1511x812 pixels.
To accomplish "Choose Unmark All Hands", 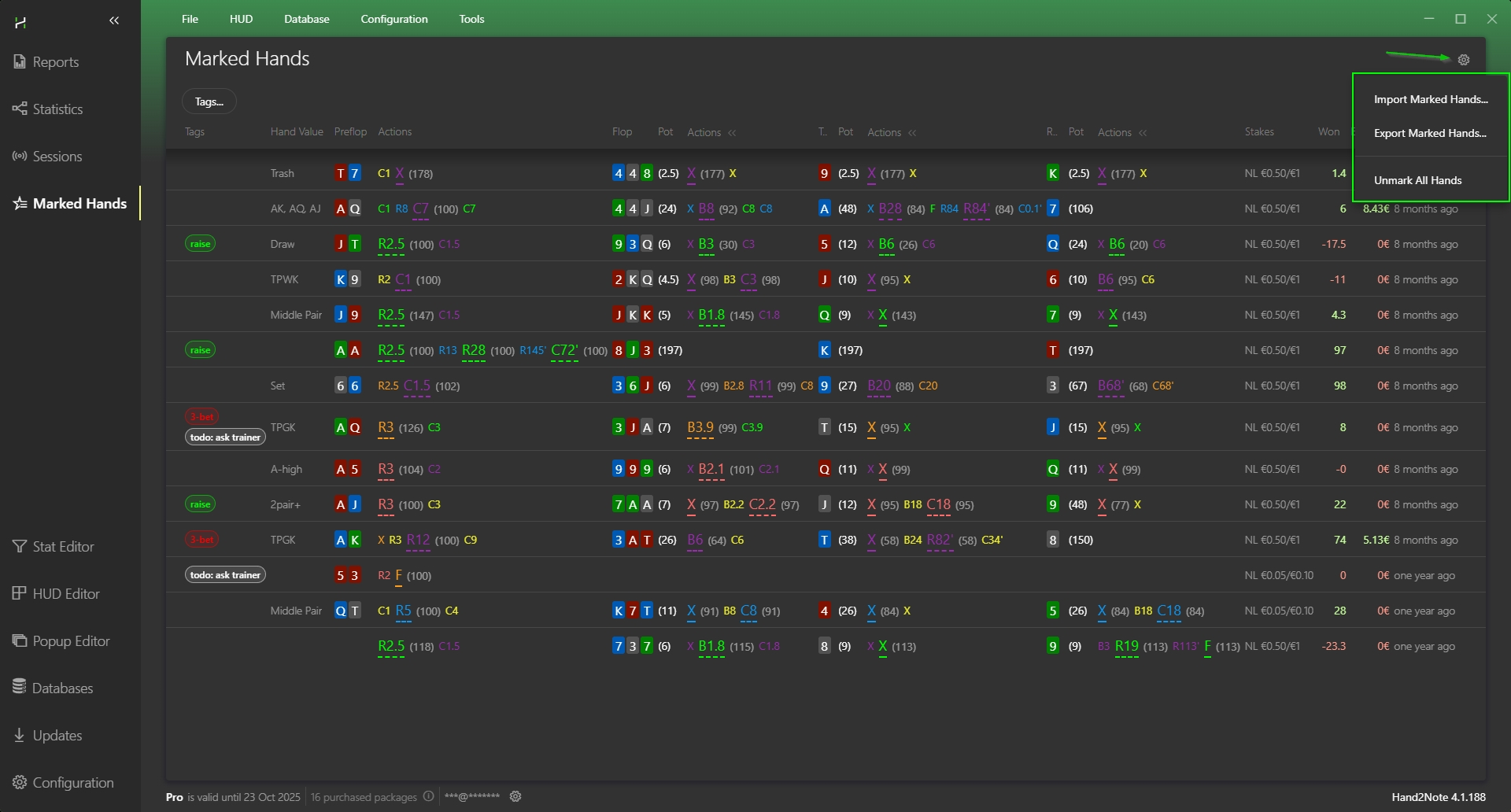I will pyautogui.click(x=1417, y=180).
